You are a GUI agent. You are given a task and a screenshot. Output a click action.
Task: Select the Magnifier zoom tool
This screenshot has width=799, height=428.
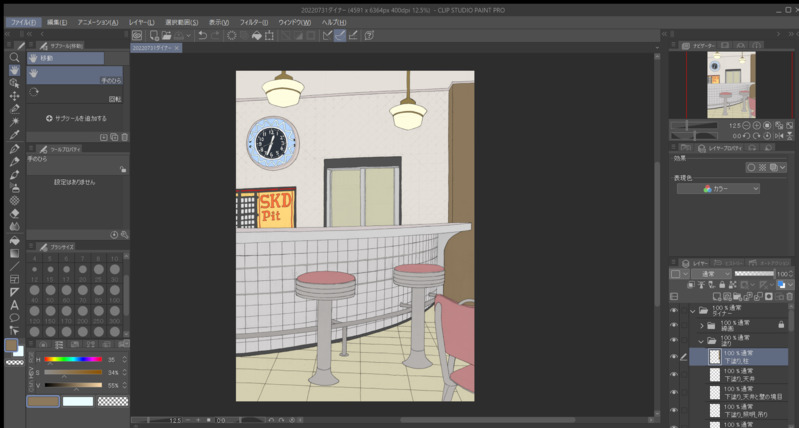[14, 58]
